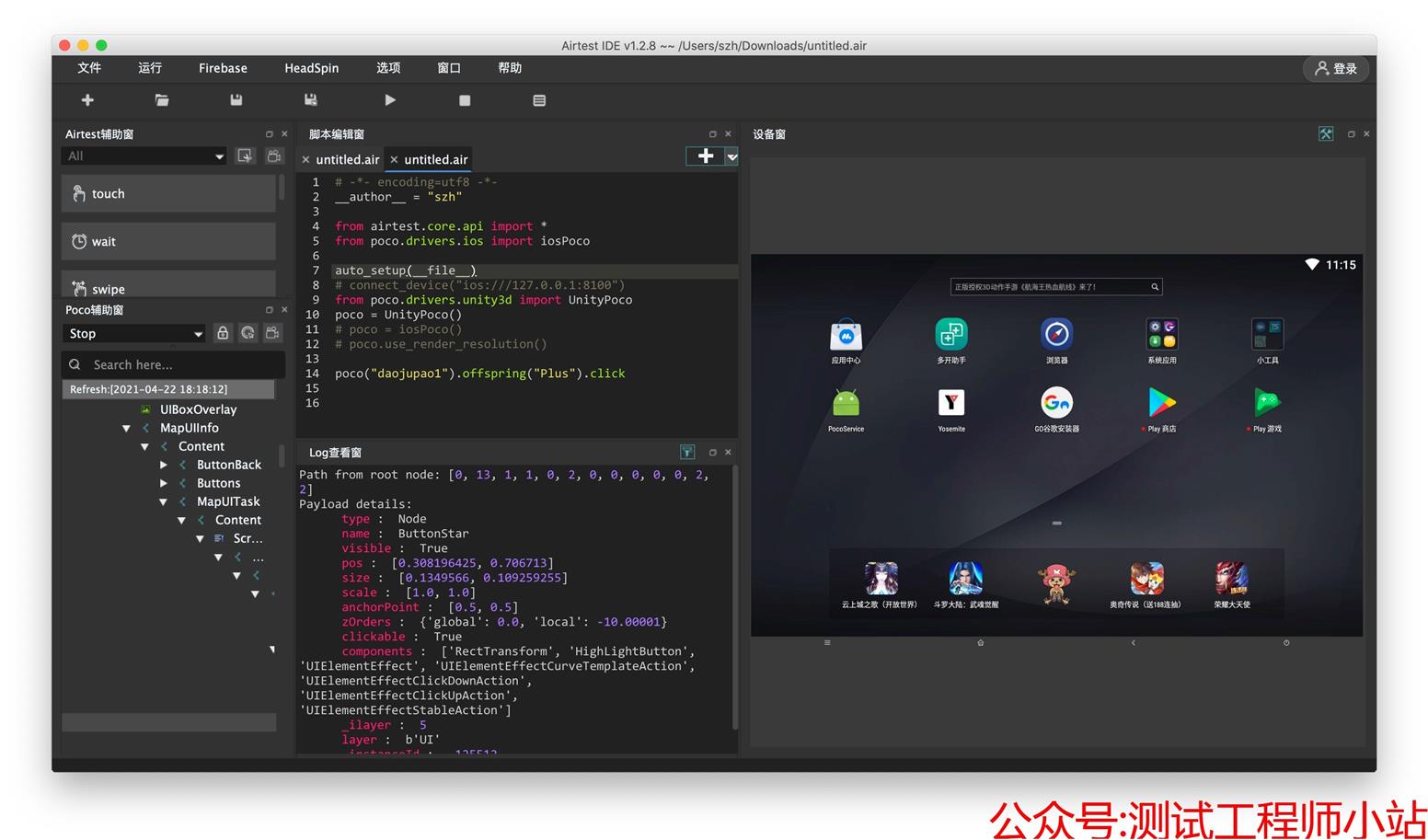Screen dimensions: 1428x840
Task: Open PocoService app on device
Action: coord(846,410)
